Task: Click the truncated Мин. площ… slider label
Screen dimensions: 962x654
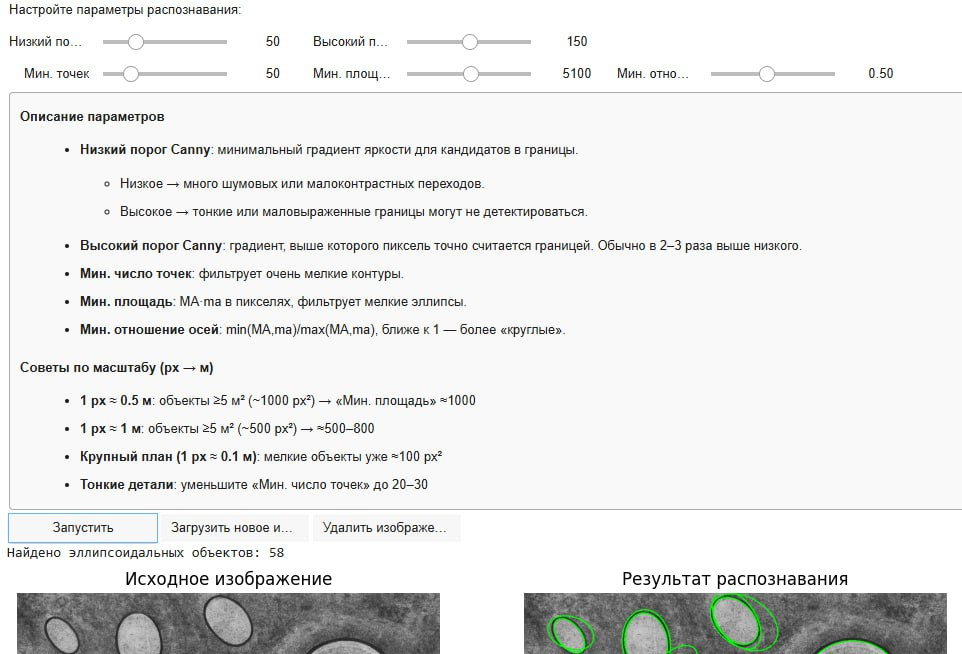Action: click(x=352, y=73)
